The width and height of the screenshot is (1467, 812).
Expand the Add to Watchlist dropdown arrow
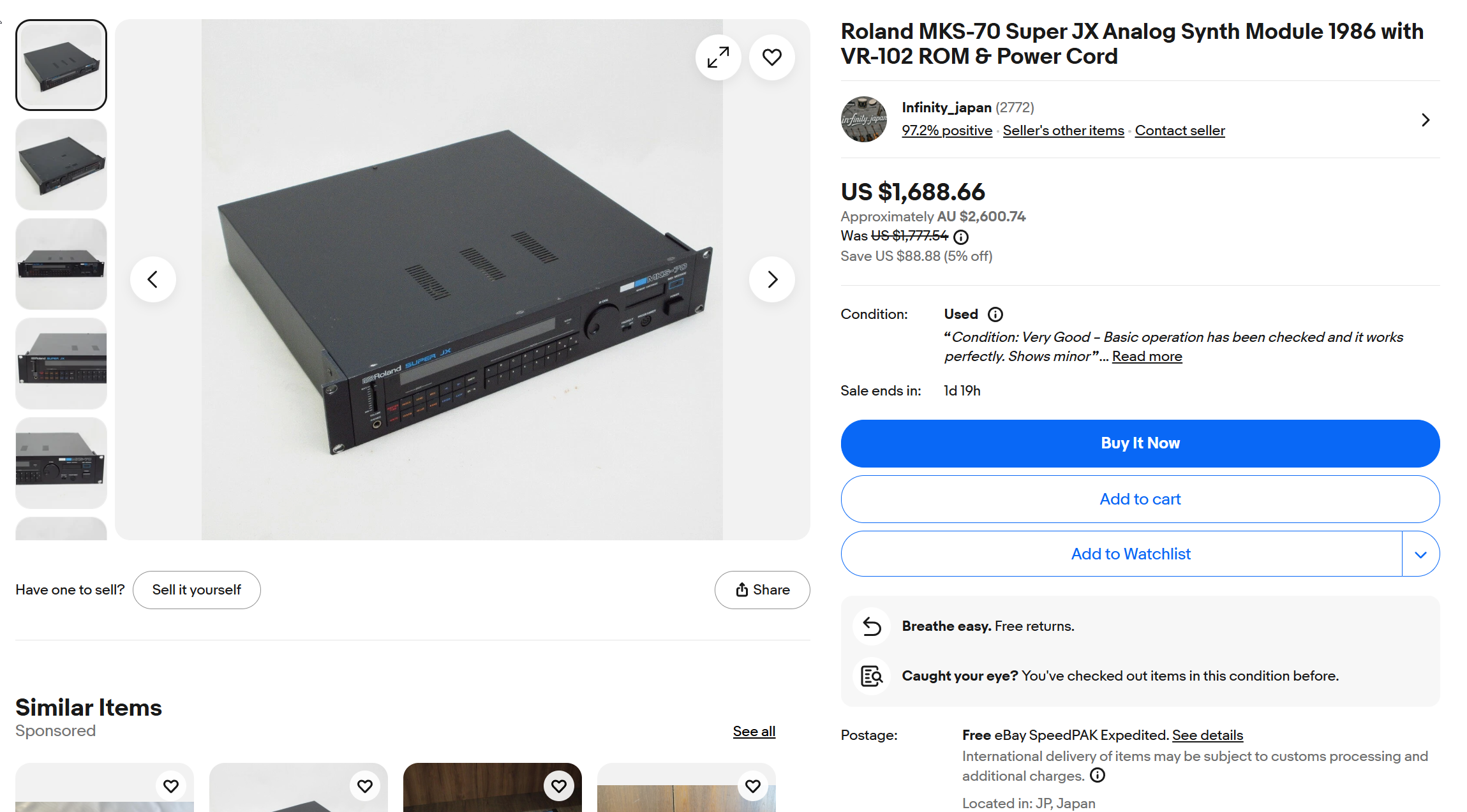pos(1420,554)
